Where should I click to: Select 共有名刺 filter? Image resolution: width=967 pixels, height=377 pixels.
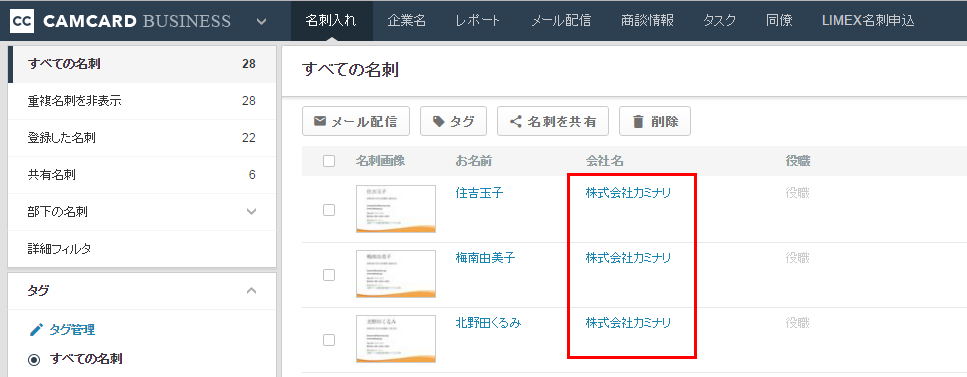[x=142, y=175]
